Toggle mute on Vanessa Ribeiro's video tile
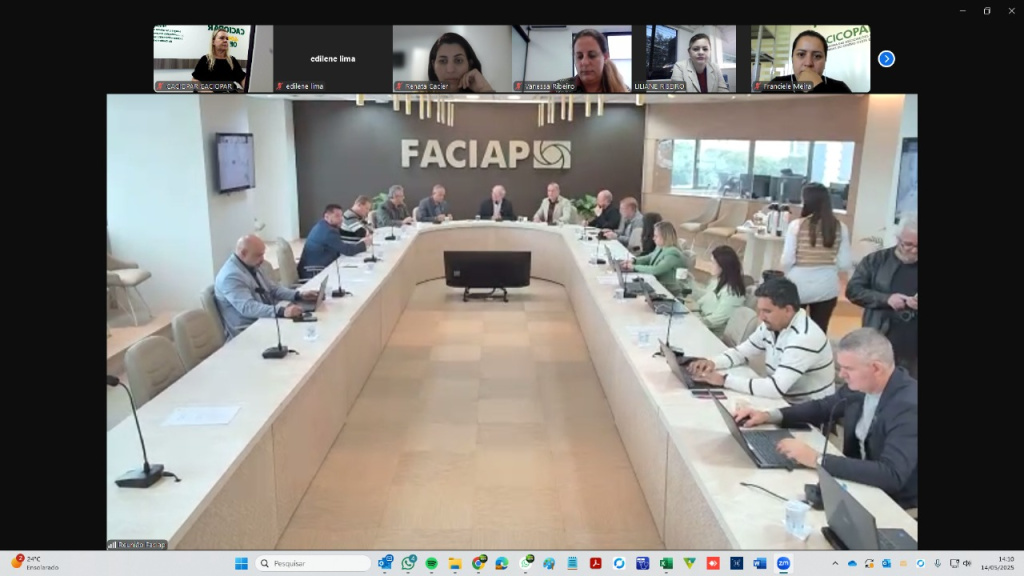 pos(519,85)
